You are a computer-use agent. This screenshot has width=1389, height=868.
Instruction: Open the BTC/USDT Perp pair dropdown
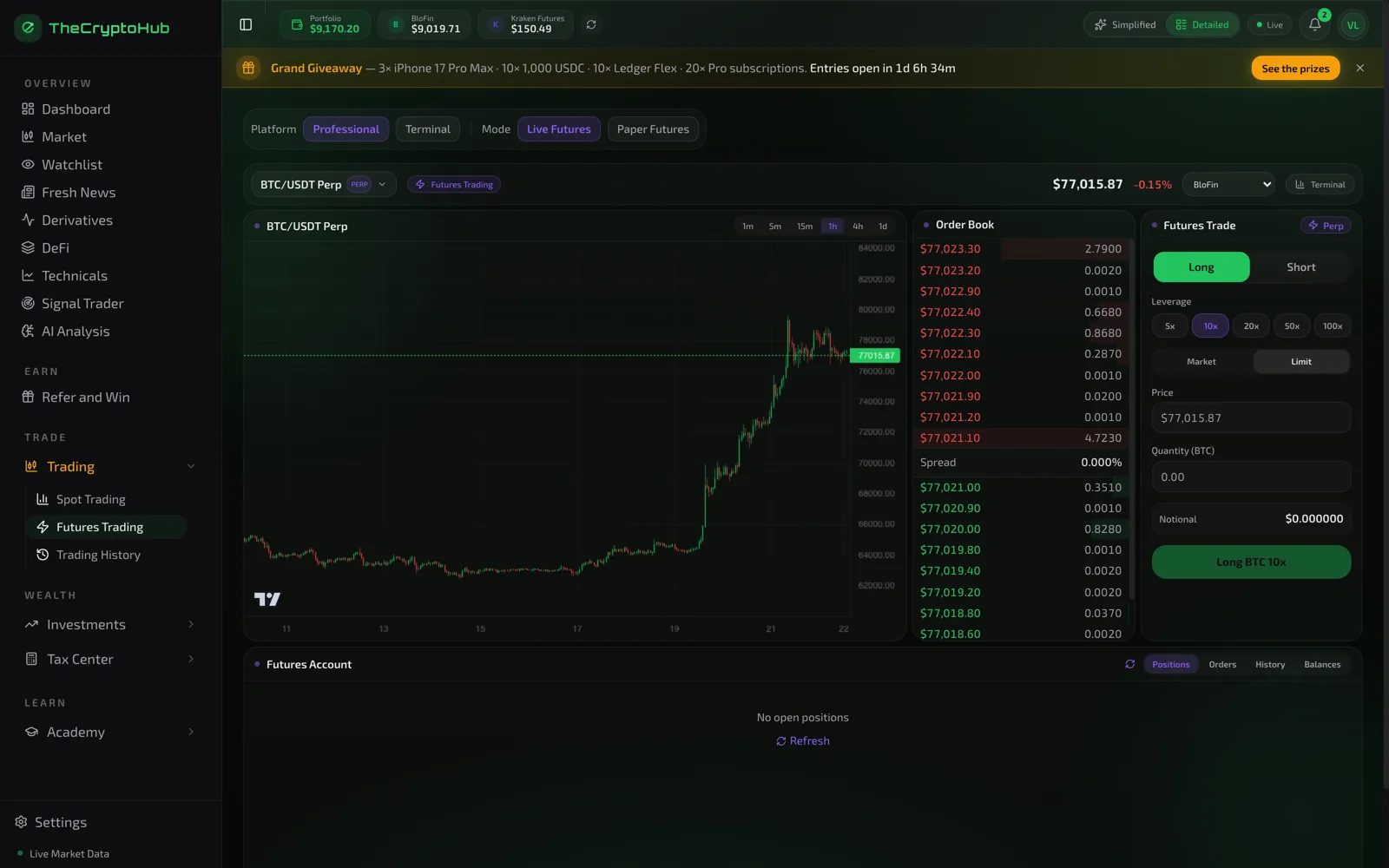324,184
